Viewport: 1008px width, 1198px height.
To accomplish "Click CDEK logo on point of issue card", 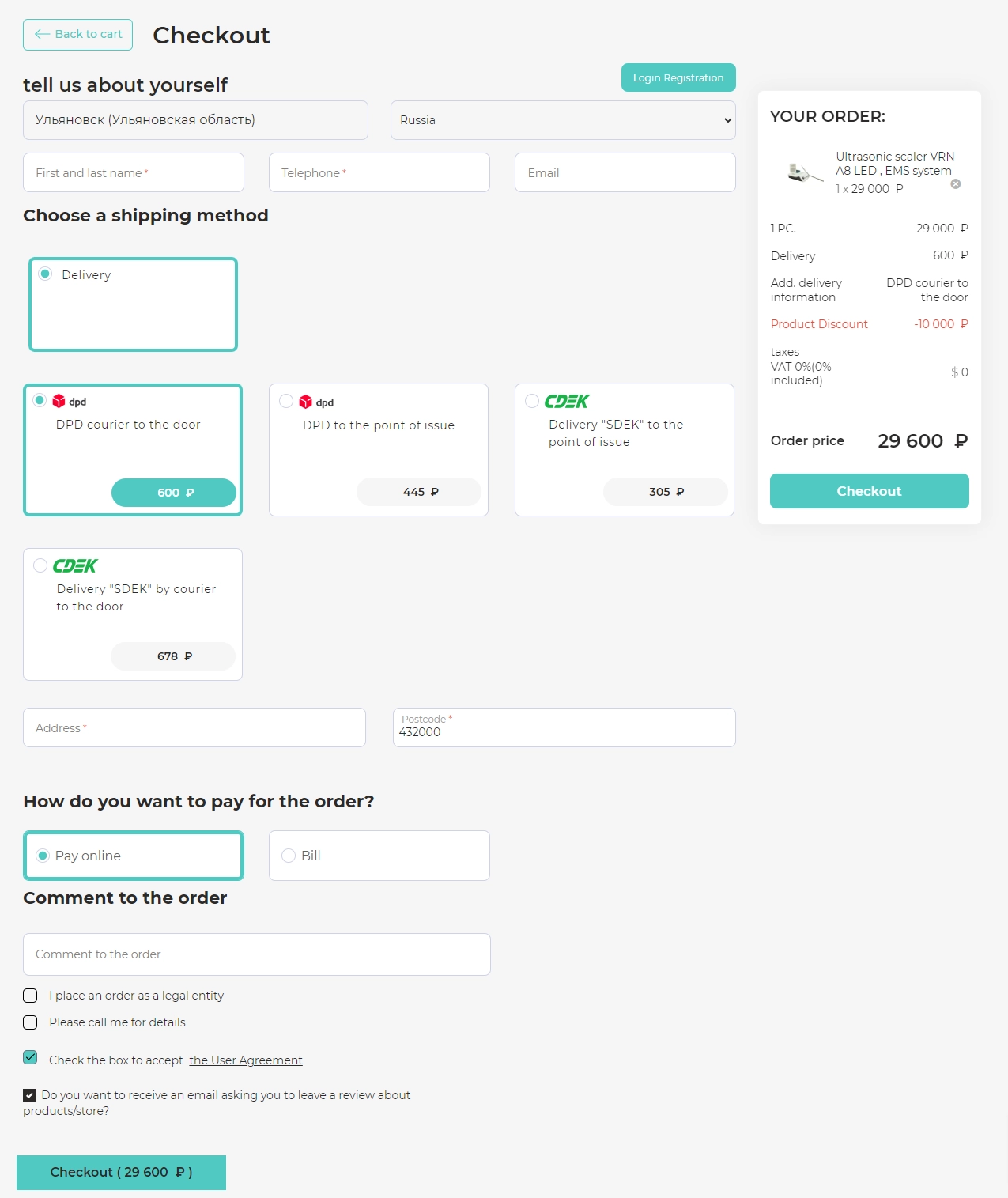I will coord(567,402).
